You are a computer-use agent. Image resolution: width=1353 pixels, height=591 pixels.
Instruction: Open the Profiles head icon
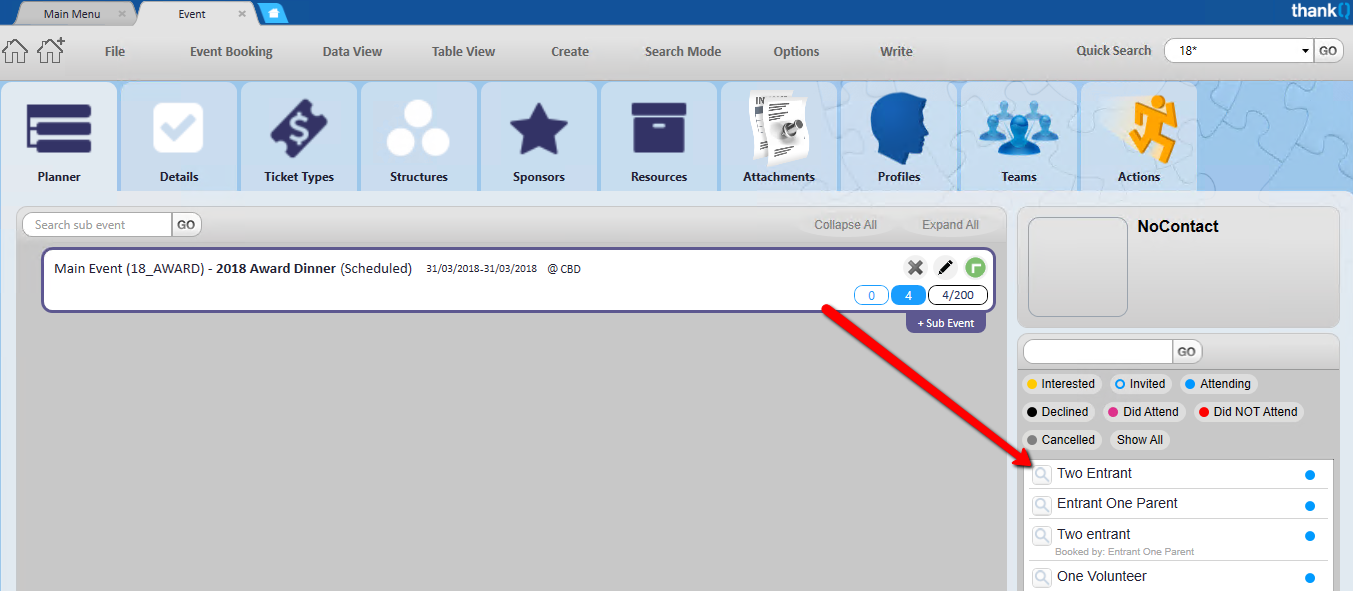898,129
